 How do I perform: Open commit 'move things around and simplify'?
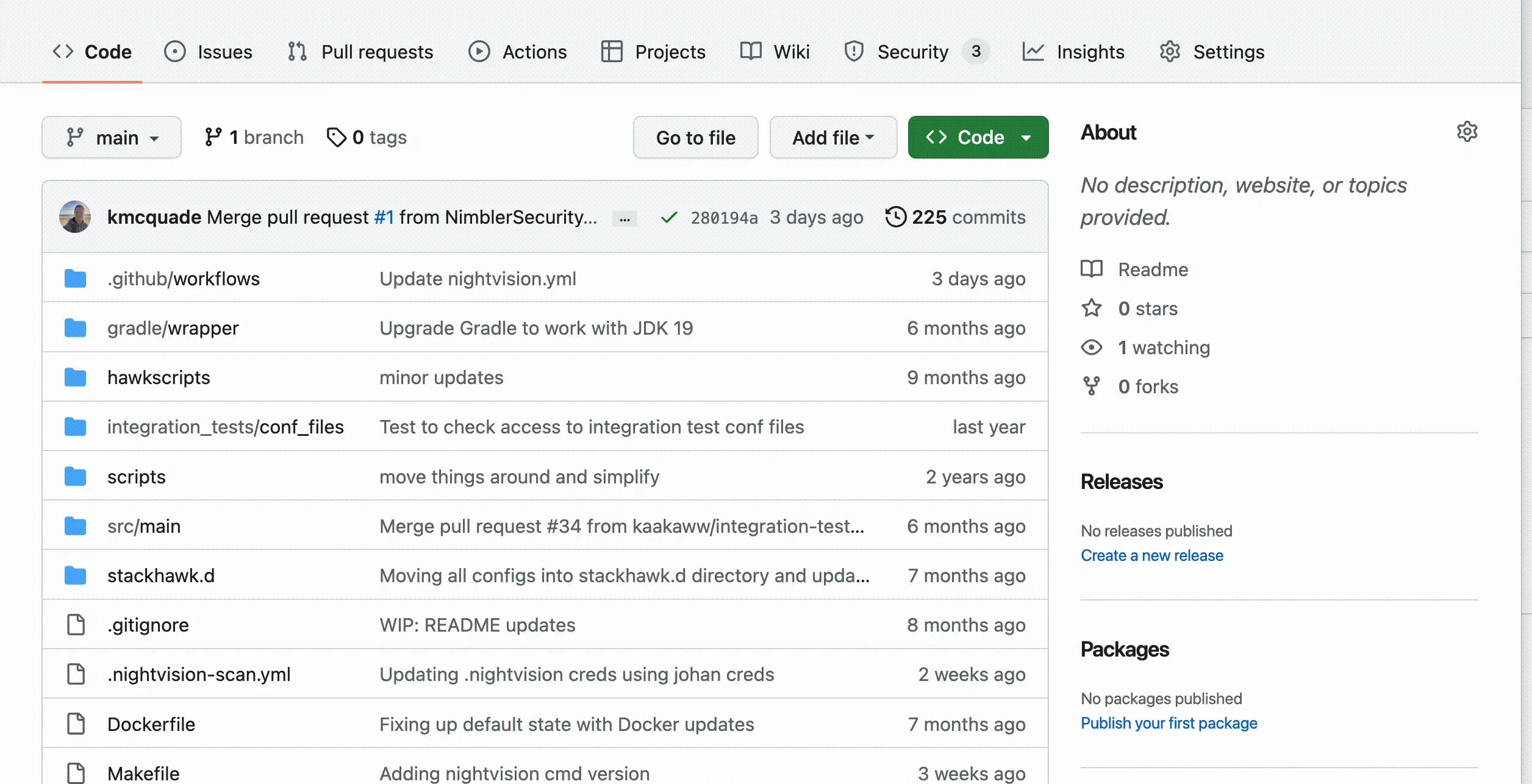tap(519, 477)
